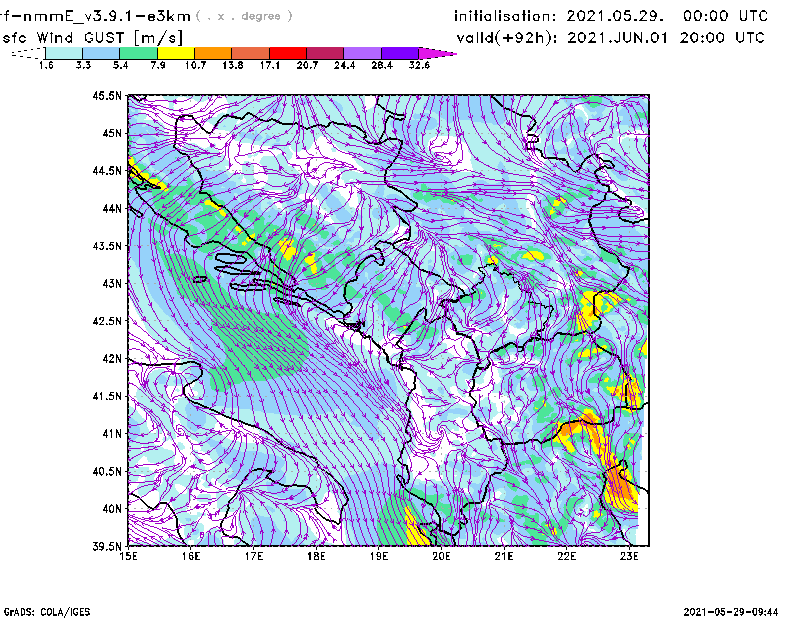Viewport: 800px width, 618px height.
Task: Click the crimson 20.7–24.4 legend swatch
Action: coord(325,53)
